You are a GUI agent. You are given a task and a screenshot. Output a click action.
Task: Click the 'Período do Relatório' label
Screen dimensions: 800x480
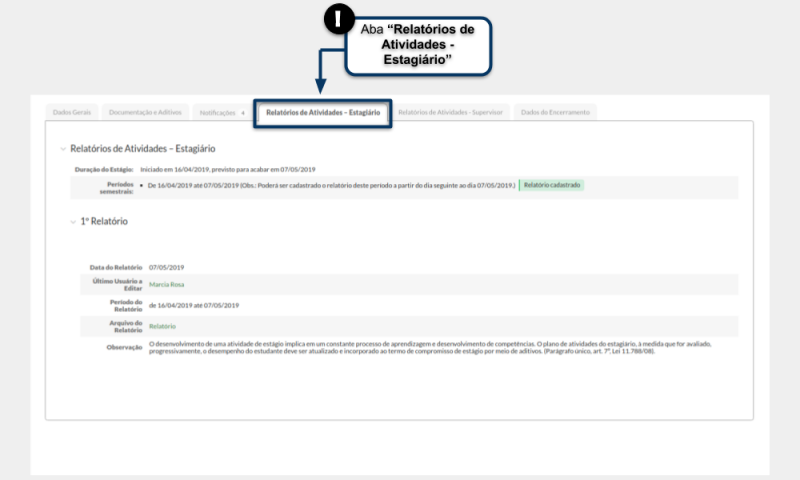[x=126, y=306]
